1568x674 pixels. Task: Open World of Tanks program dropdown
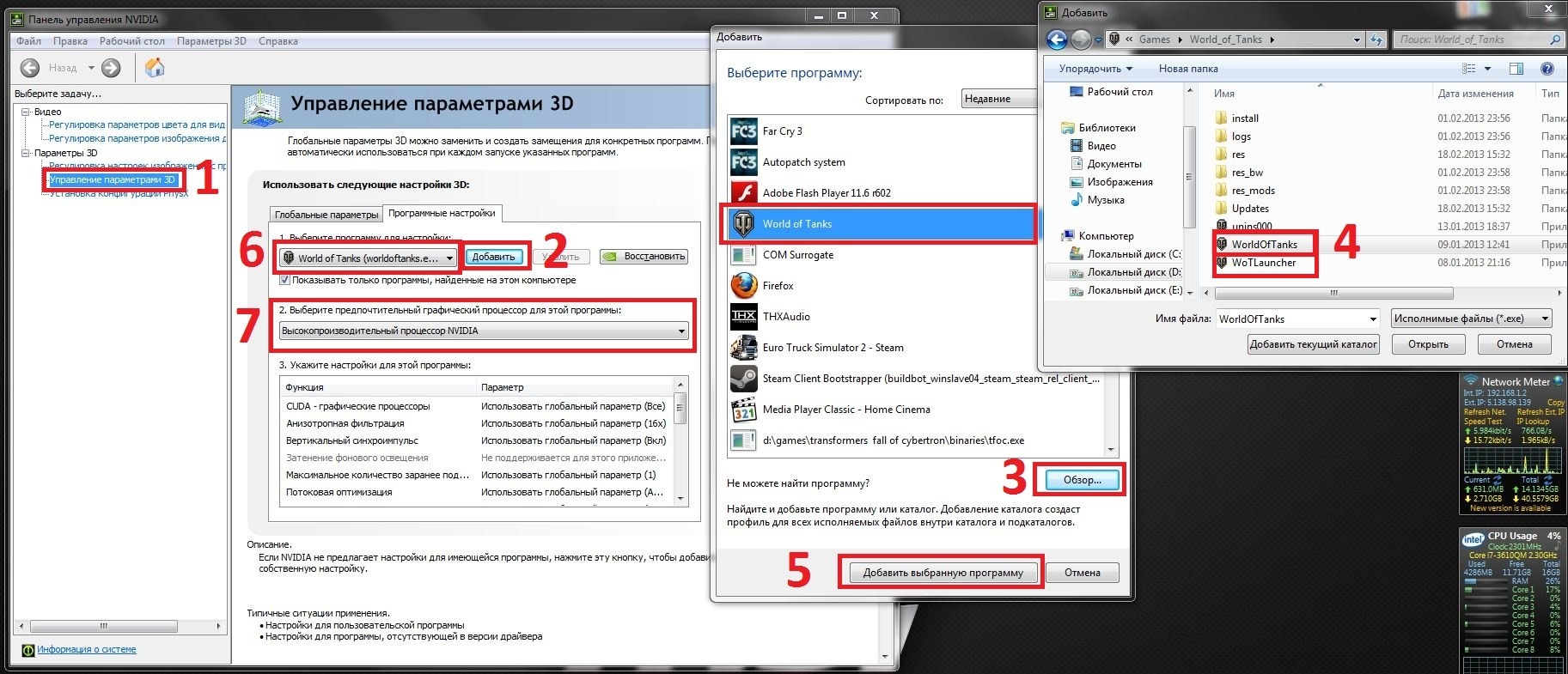368,258
